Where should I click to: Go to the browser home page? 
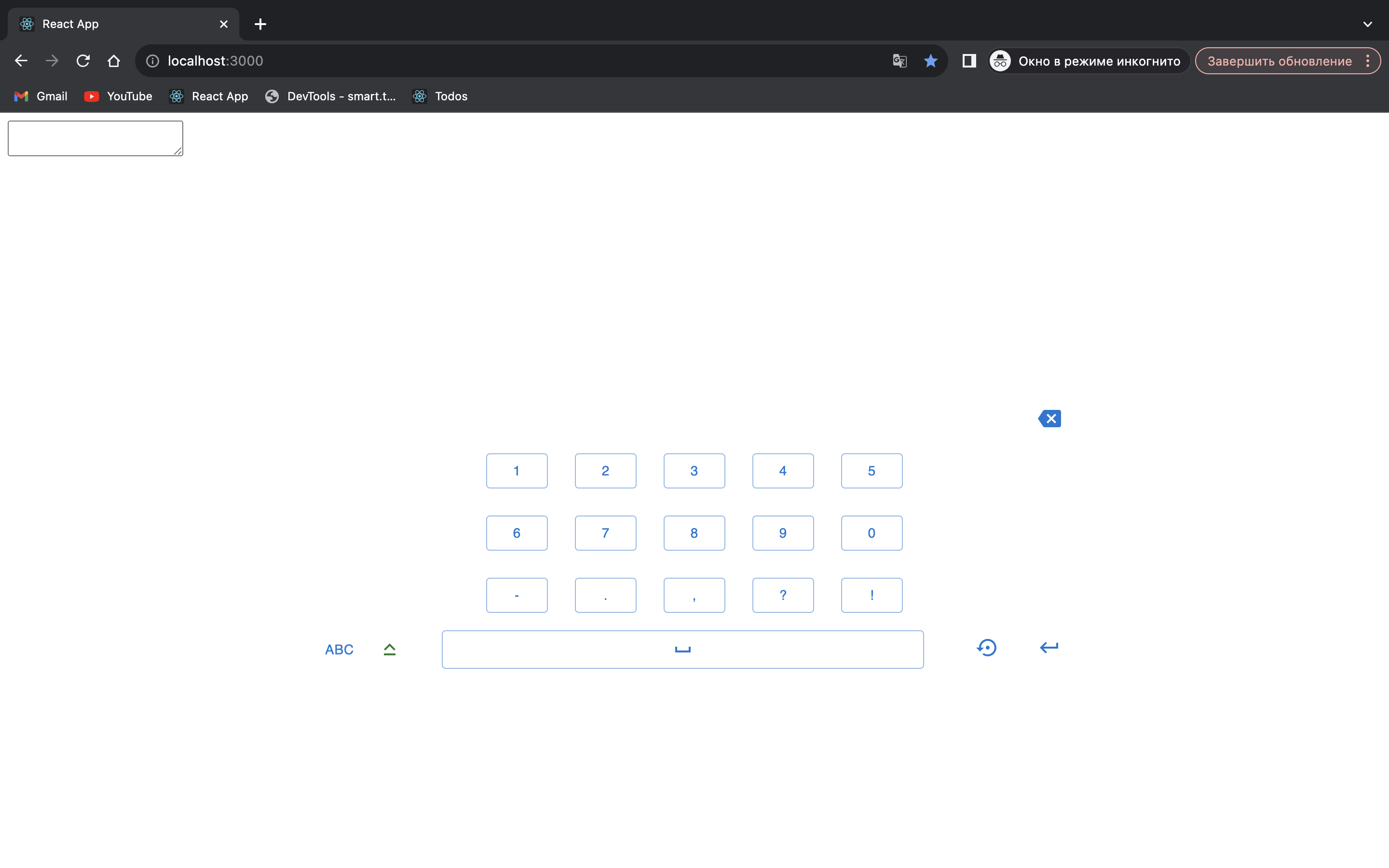(x=114, y=61)
